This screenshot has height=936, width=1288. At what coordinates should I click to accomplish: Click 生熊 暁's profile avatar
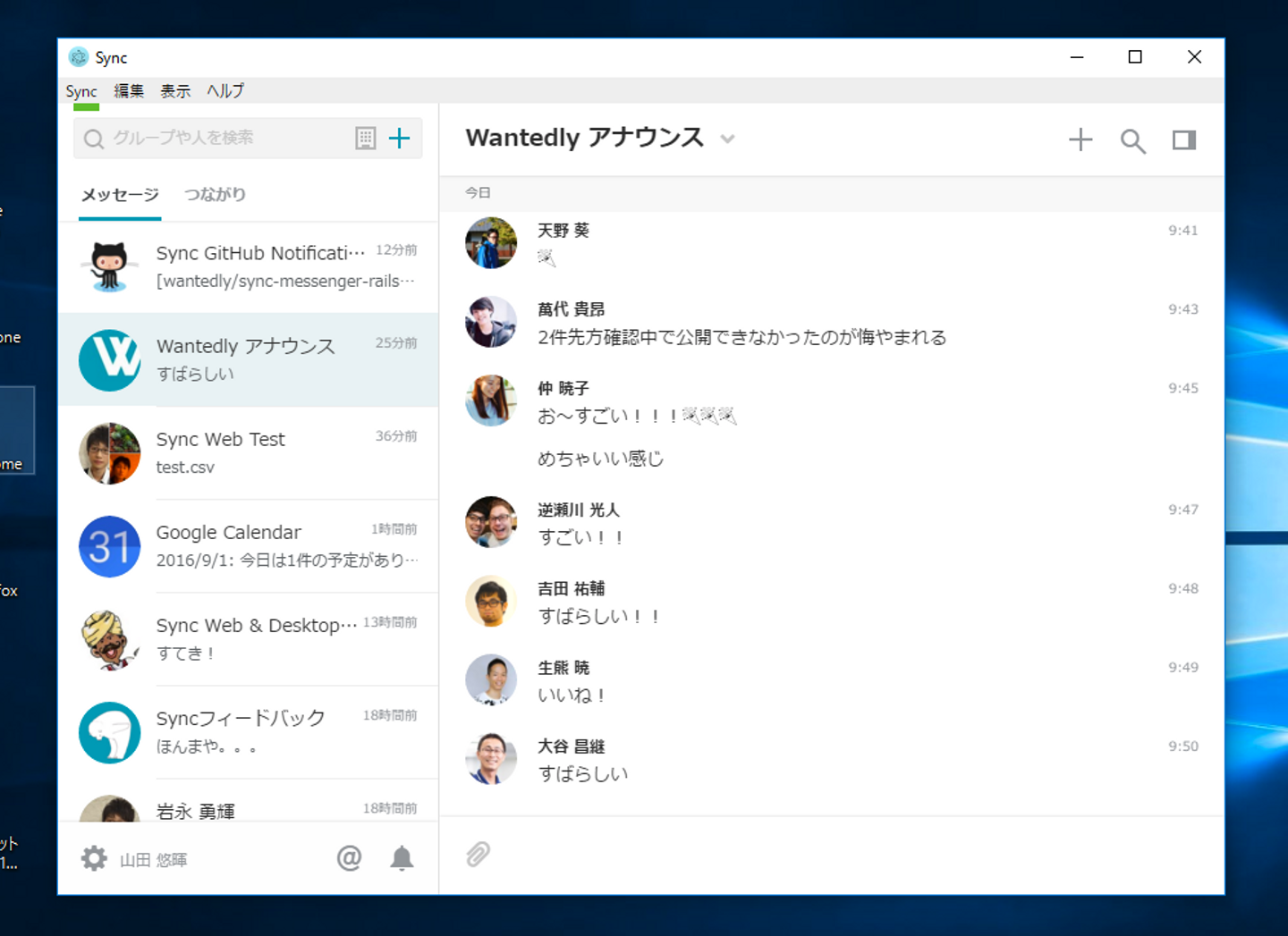click(491, 679)
